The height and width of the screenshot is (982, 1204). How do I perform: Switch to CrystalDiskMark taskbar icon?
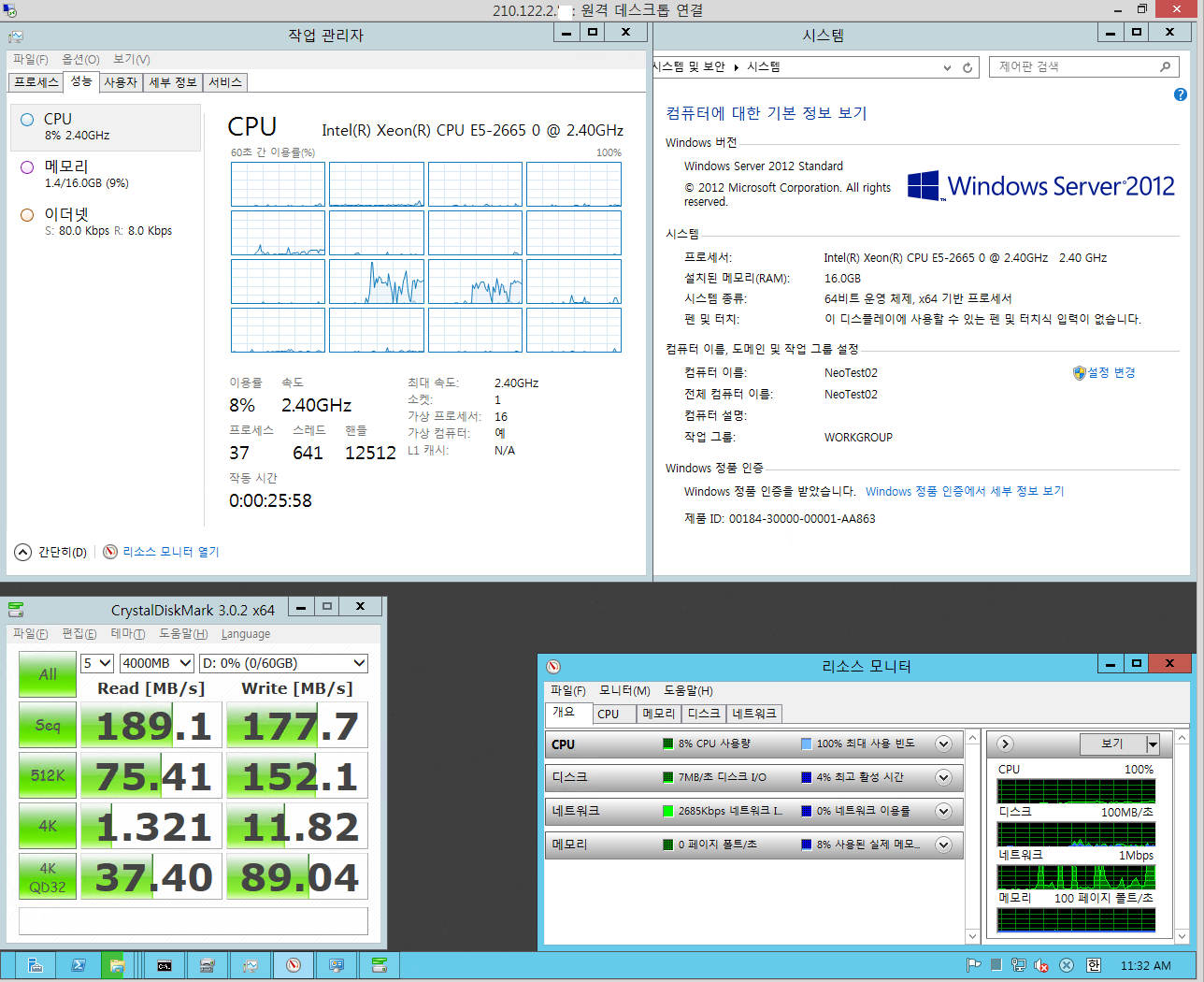coord(380,965)
